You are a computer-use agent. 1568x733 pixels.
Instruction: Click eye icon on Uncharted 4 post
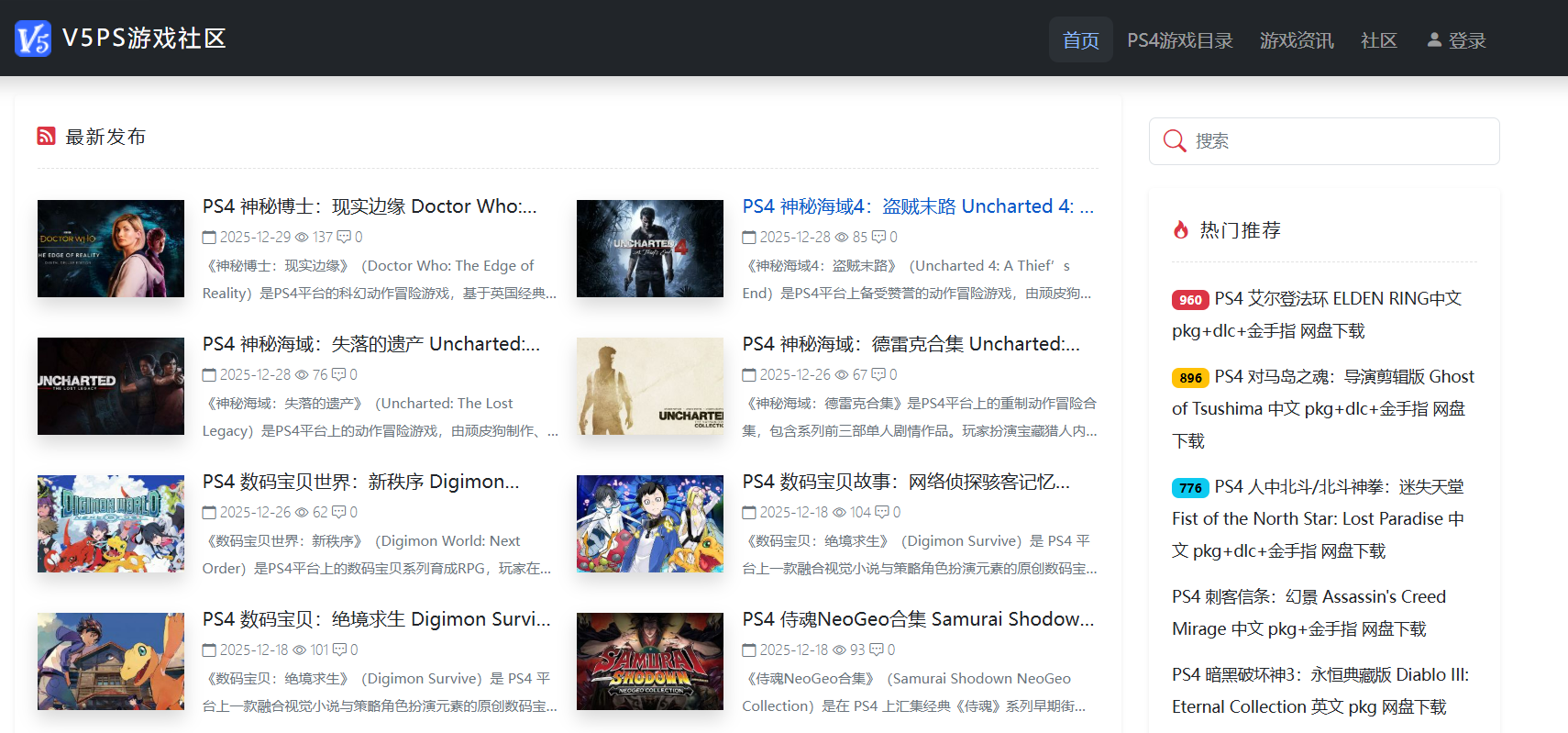[x=842, y=237]
